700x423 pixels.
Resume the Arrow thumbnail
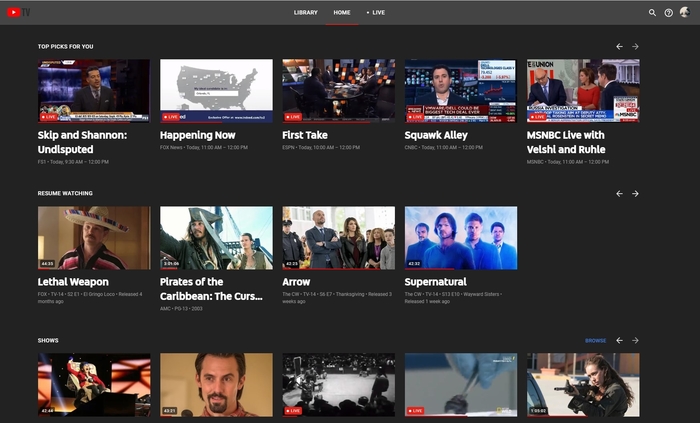[338, 238]
